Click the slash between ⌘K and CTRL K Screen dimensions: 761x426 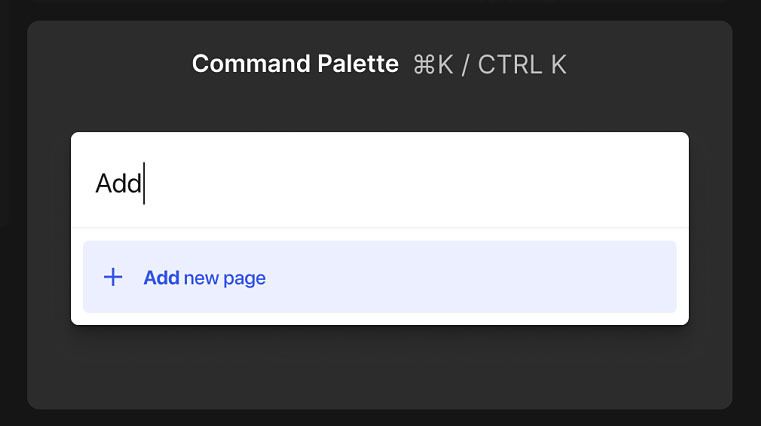[465, 65]
